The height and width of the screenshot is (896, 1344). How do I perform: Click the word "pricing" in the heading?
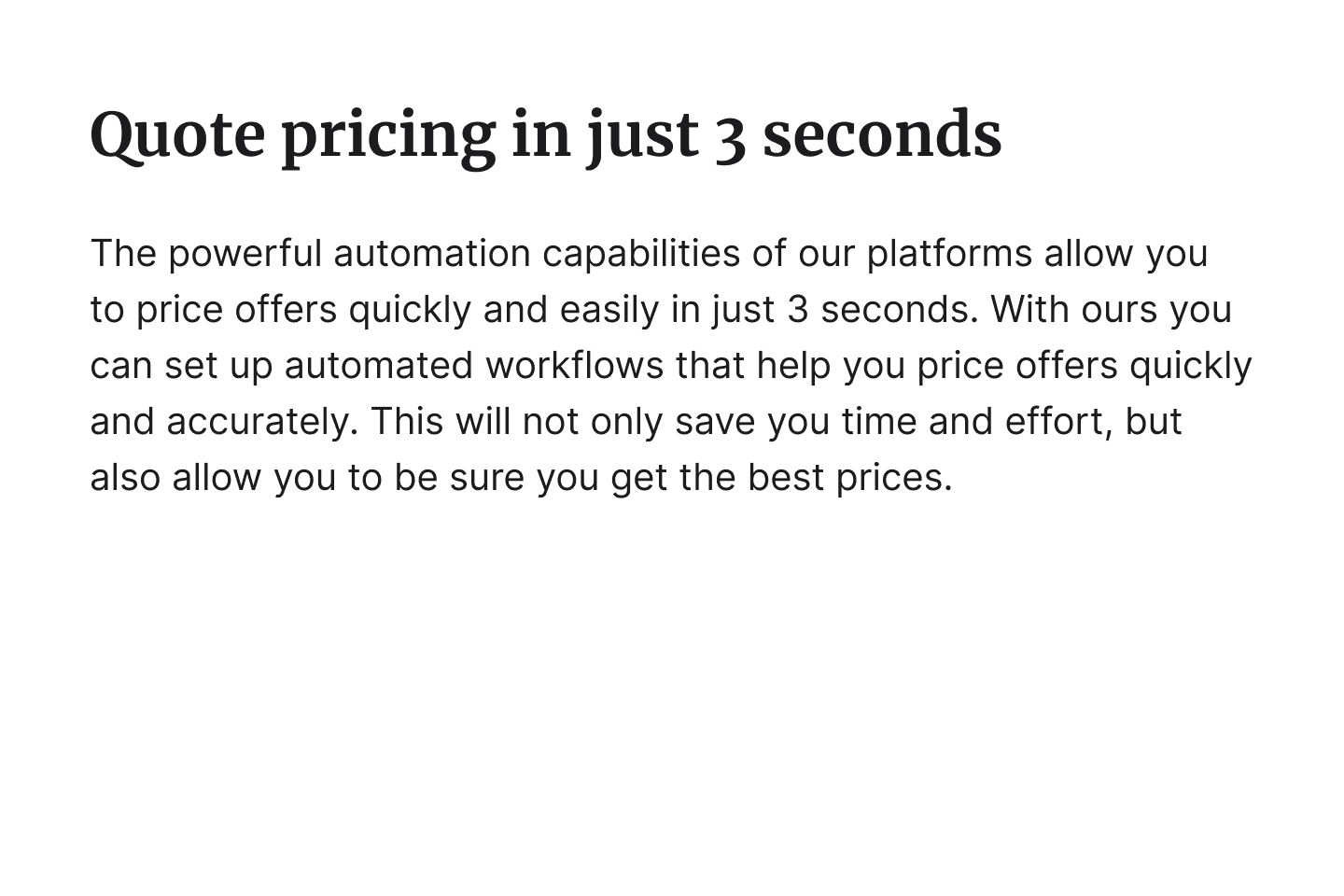click(388, 135)
